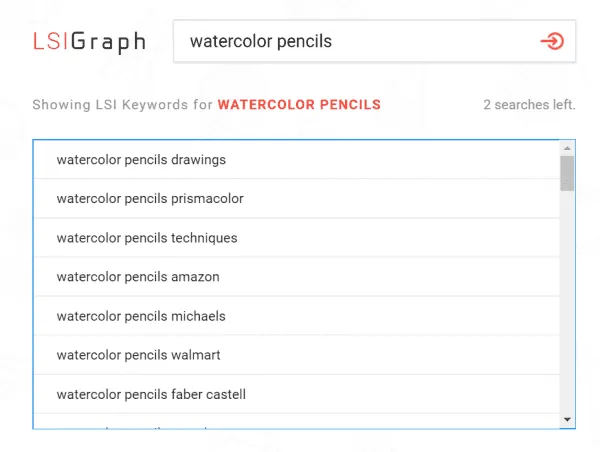Click the empty area of the search box
This screenshot has width=600, height=452.
pos(432,41)
